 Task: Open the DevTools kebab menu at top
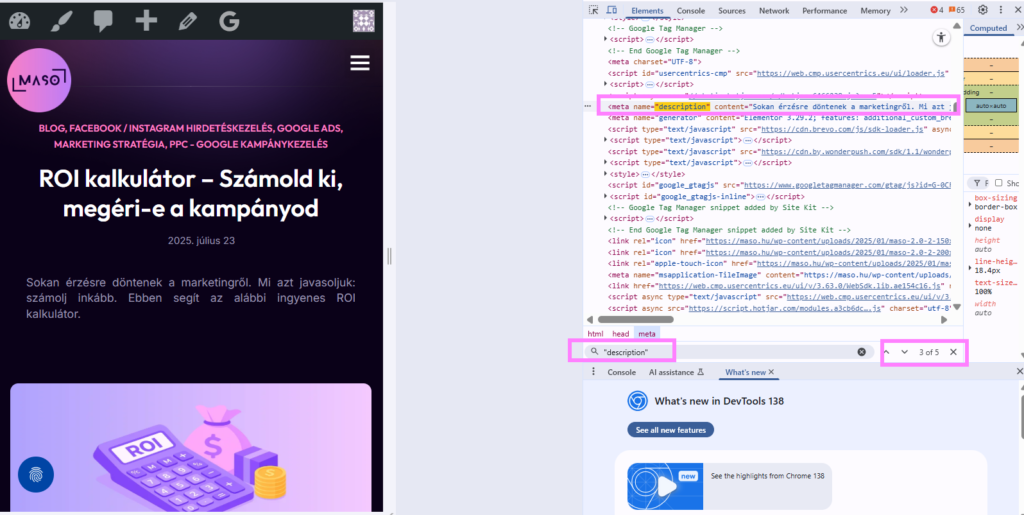click(1000, 10)
